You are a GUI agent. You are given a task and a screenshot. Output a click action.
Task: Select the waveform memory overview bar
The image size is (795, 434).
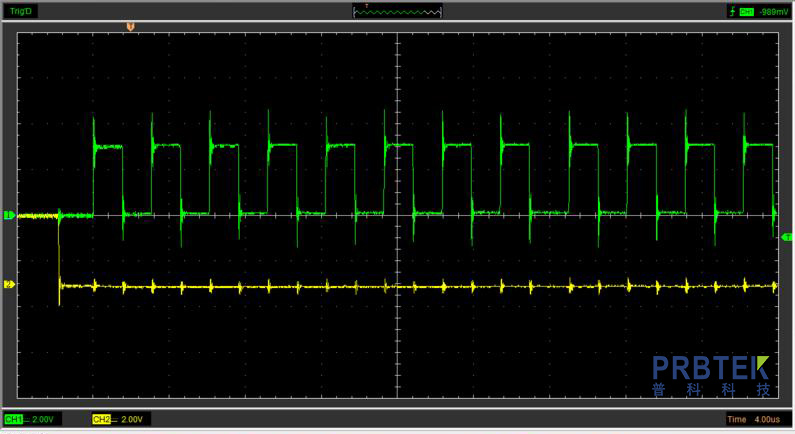pos(397,11)
